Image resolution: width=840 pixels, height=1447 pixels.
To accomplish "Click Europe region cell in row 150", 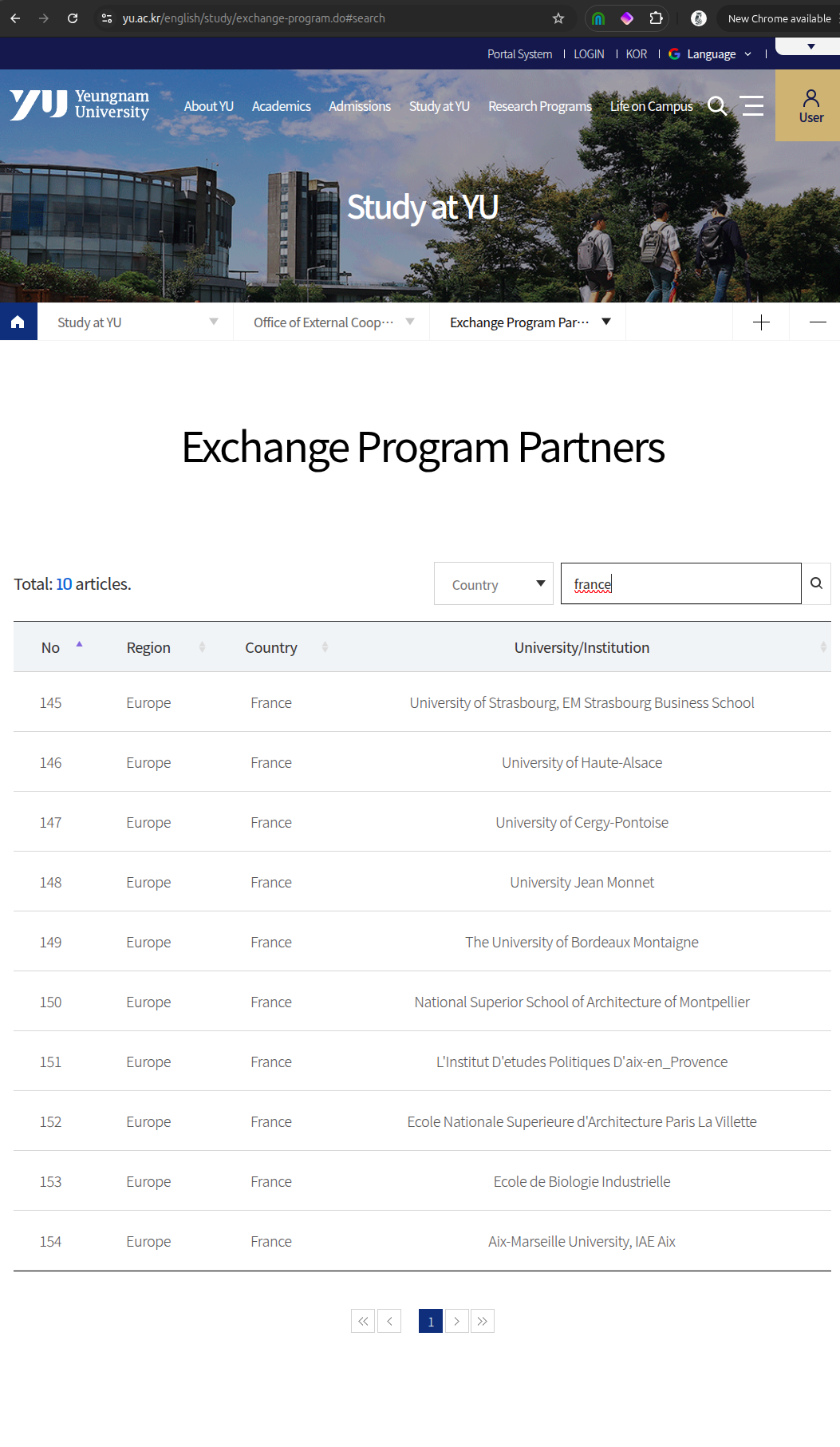I will tap(148, 1002).
